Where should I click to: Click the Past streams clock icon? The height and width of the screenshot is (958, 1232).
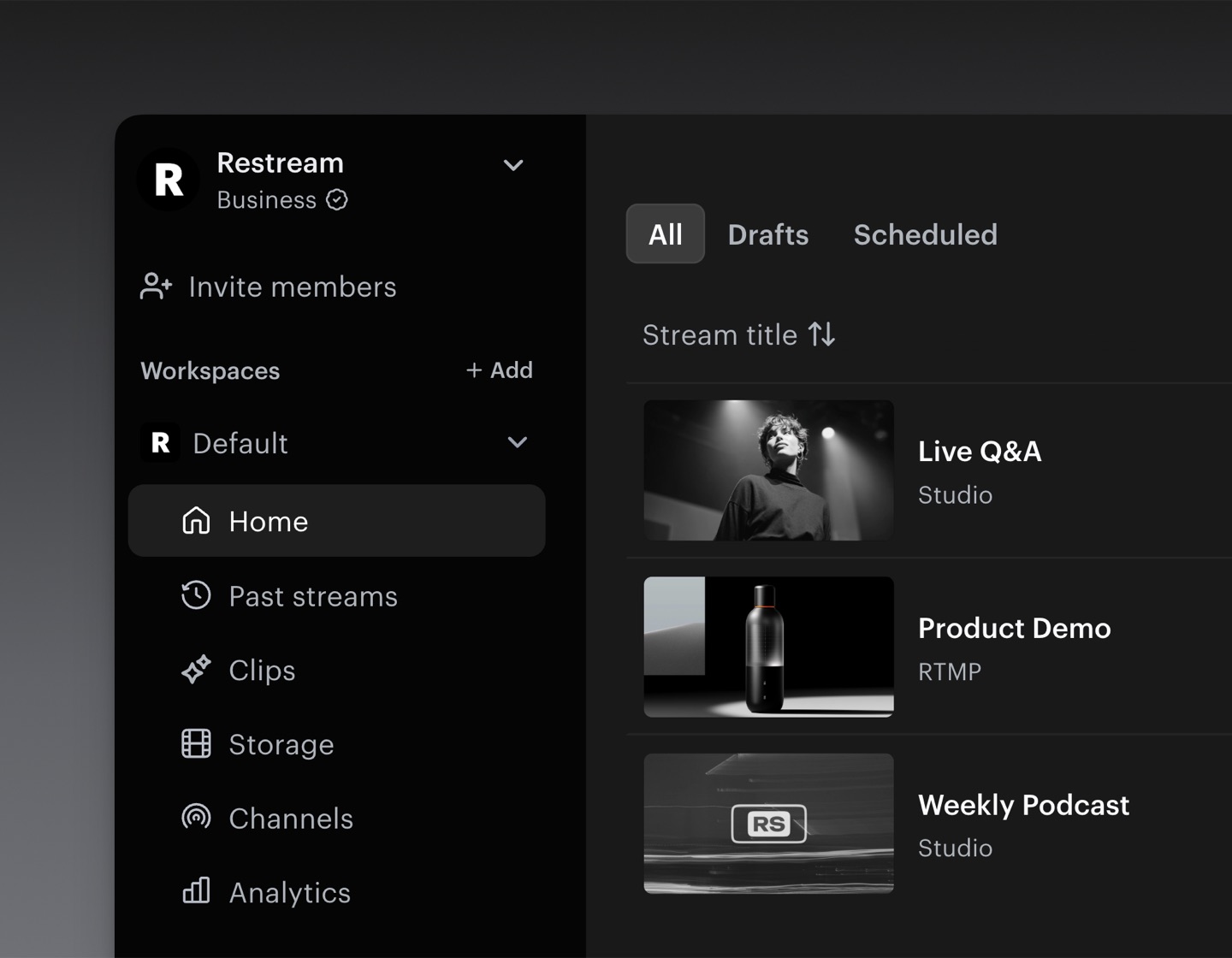click(x=196, y=595)
